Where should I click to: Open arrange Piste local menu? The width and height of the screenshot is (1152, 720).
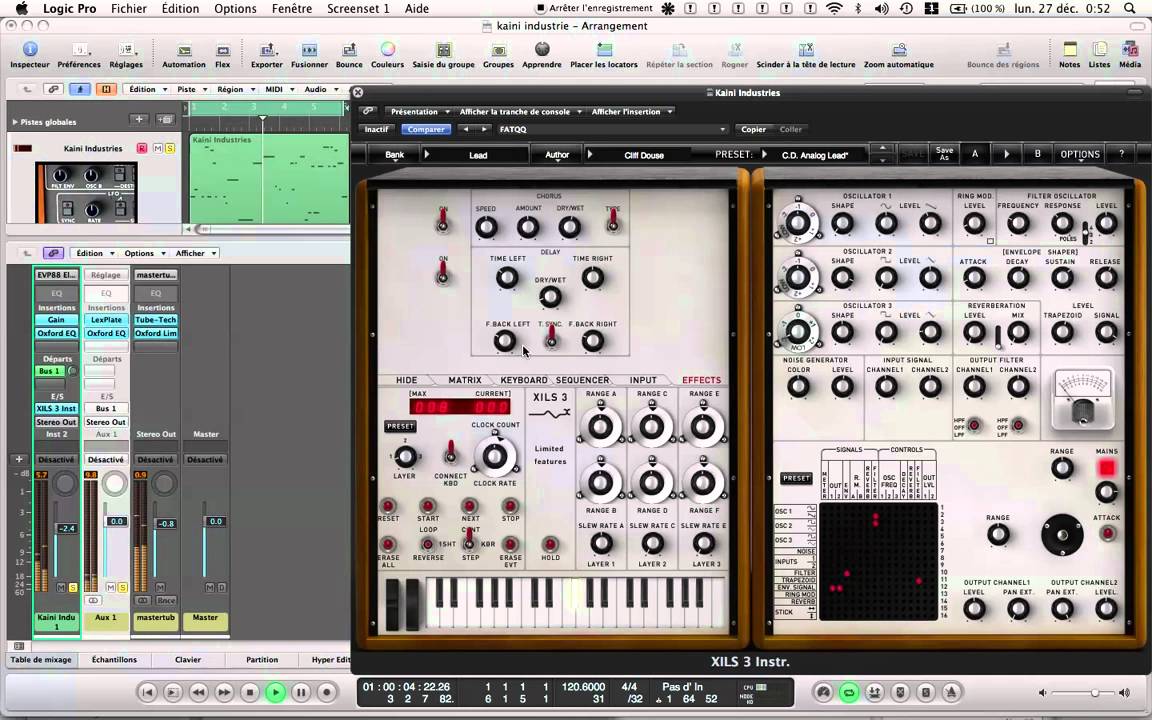tap(190, 89)
